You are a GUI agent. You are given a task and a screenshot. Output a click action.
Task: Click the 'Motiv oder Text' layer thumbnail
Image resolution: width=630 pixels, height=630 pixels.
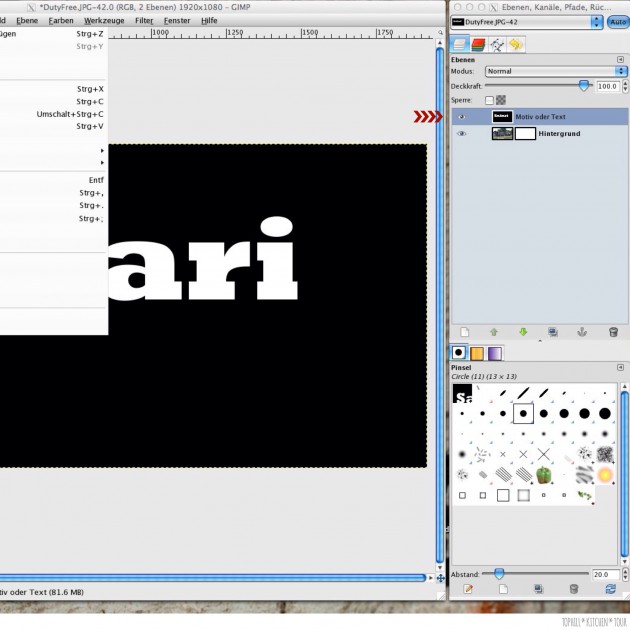(502, 117)
